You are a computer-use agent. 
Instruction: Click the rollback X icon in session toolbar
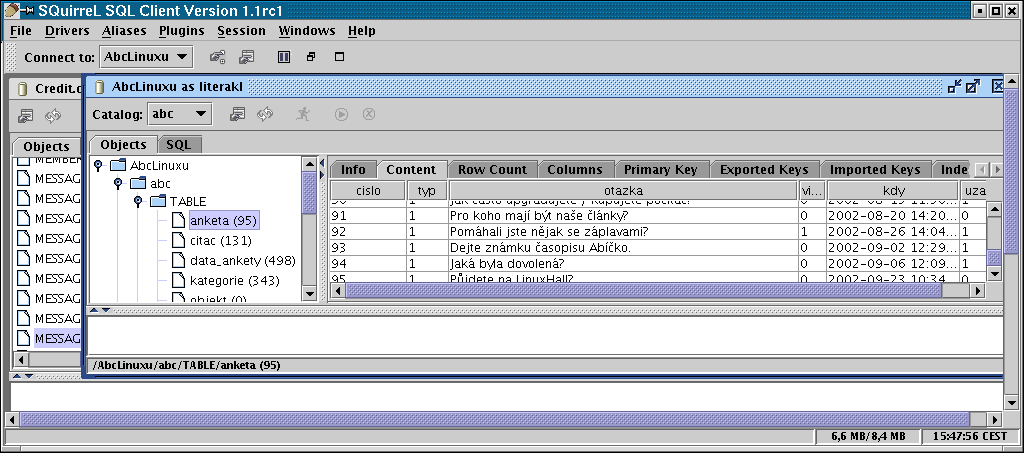pos(369,114)
